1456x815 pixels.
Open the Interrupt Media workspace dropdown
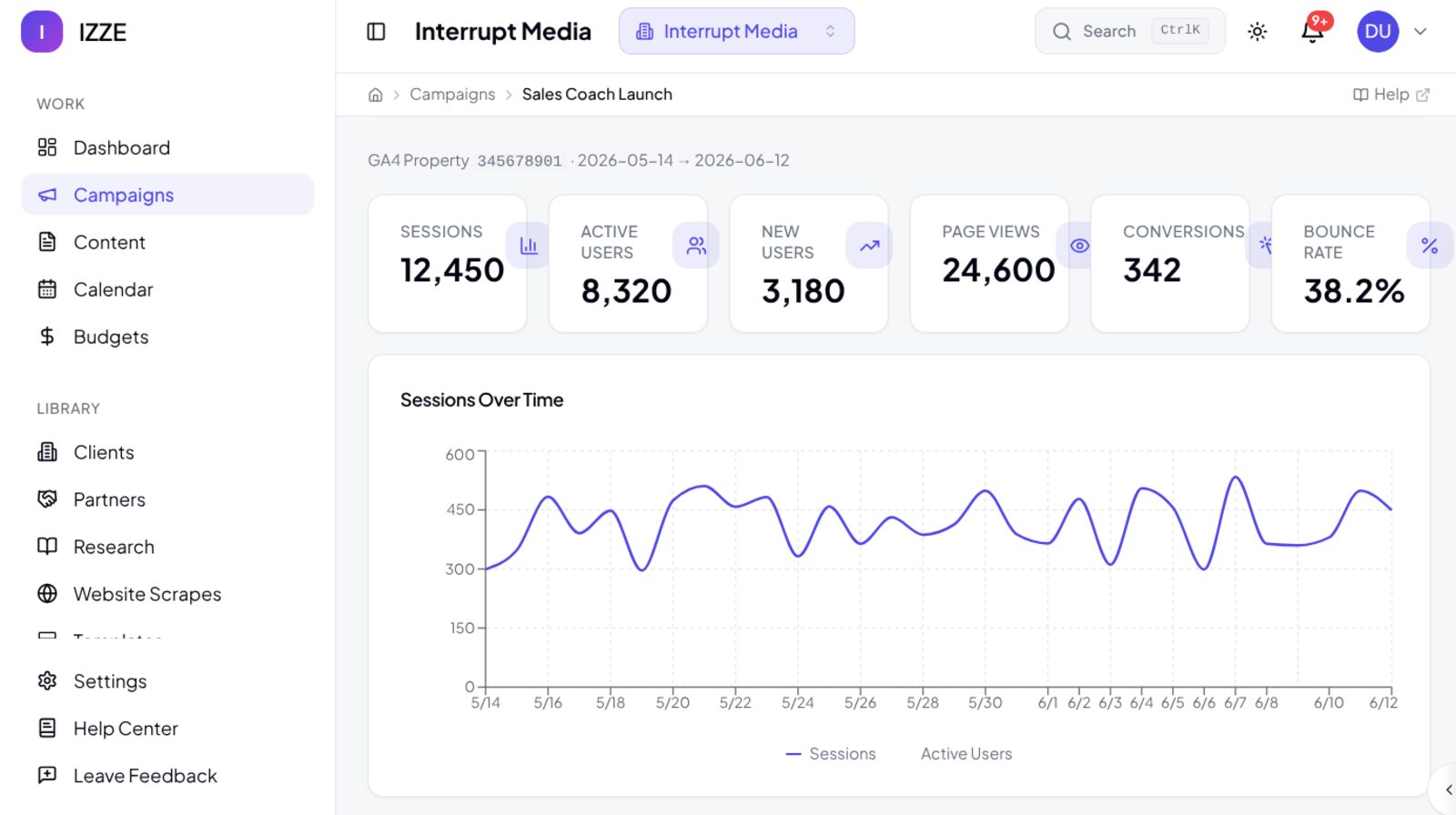[x=736, y=32]
